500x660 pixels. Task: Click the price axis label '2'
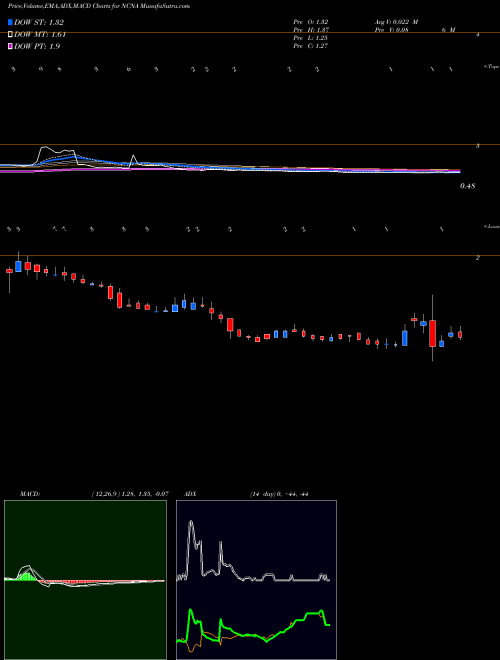[477, 258]
